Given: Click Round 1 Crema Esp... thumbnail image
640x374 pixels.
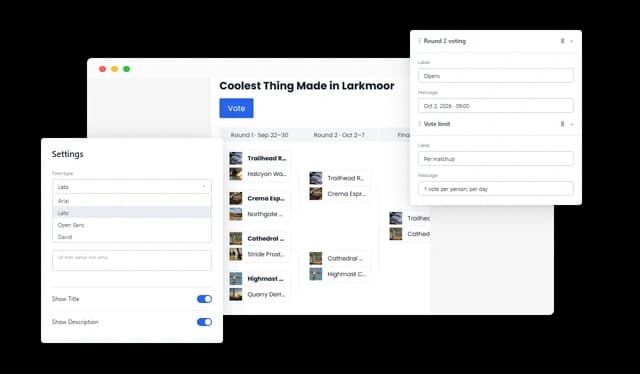Looking at the screenshot, I should click(236, 198).
